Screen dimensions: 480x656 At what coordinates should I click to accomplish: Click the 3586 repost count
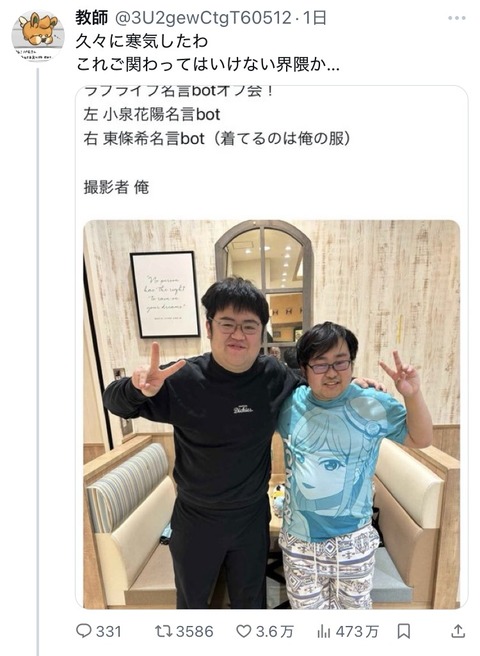[x=194, y=631]
